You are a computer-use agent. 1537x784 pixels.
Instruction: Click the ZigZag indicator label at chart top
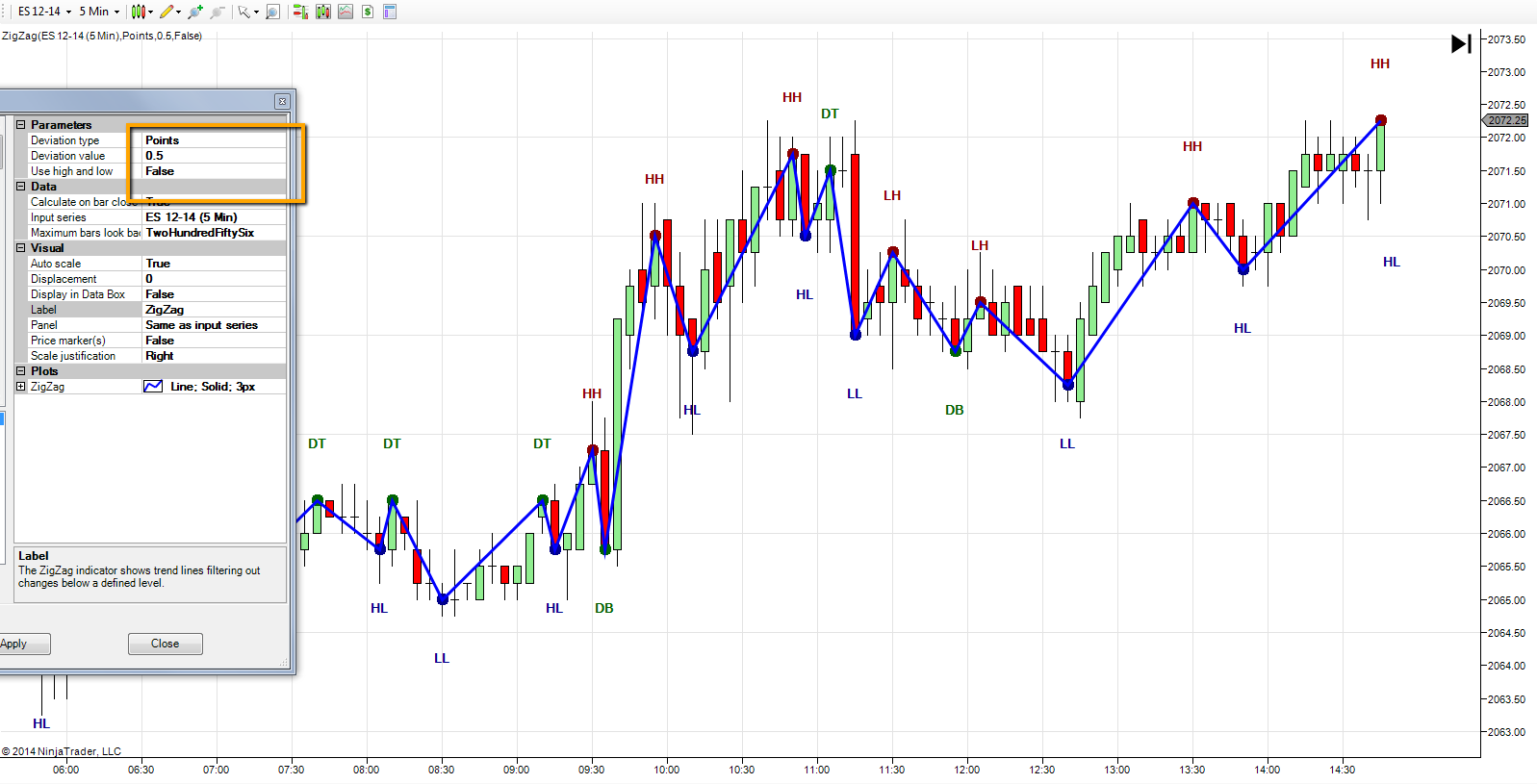[x=102, y=36]
